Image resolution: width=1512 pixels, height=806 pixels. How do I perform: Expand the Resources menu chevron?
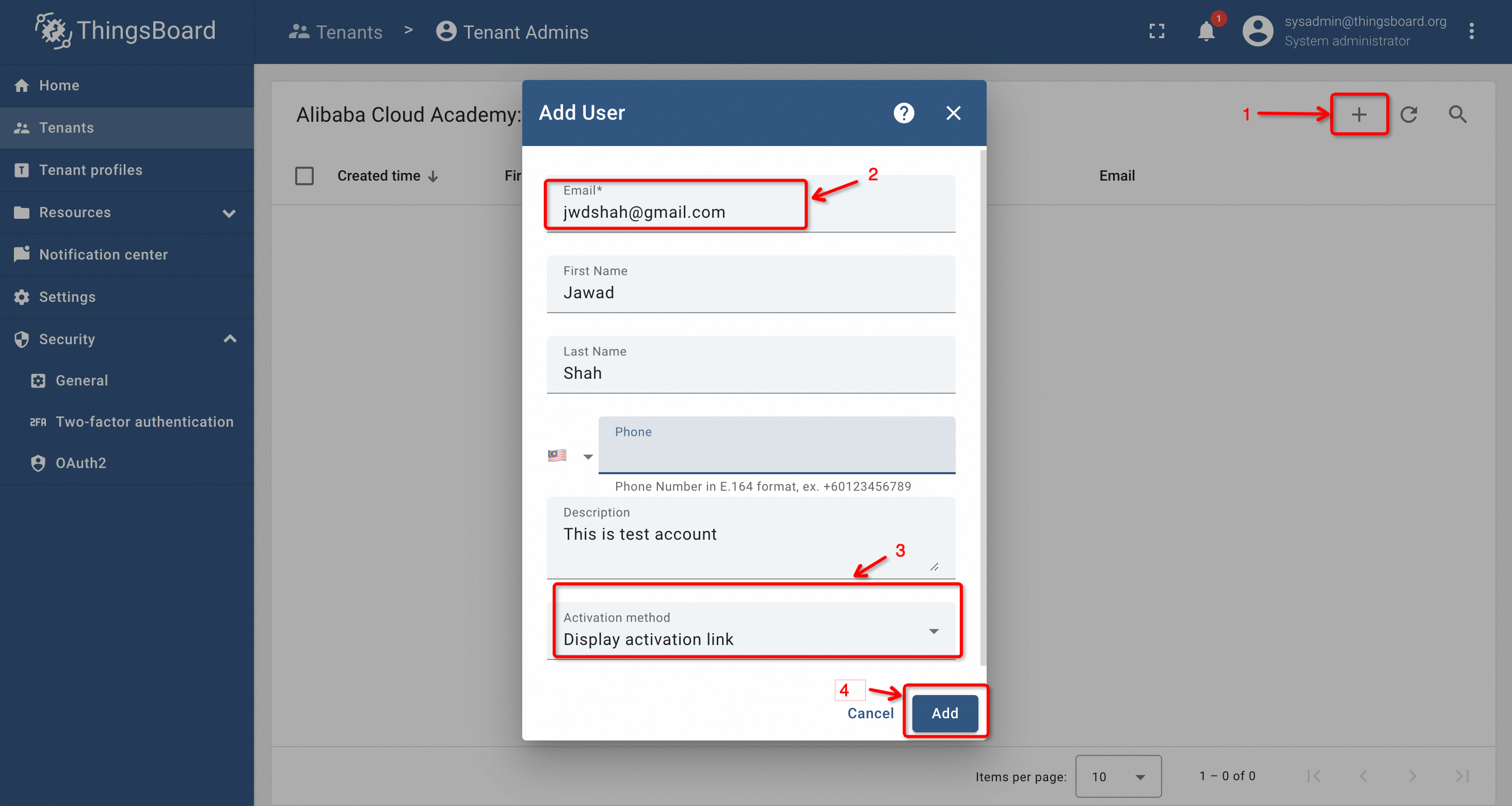(230, 213)
